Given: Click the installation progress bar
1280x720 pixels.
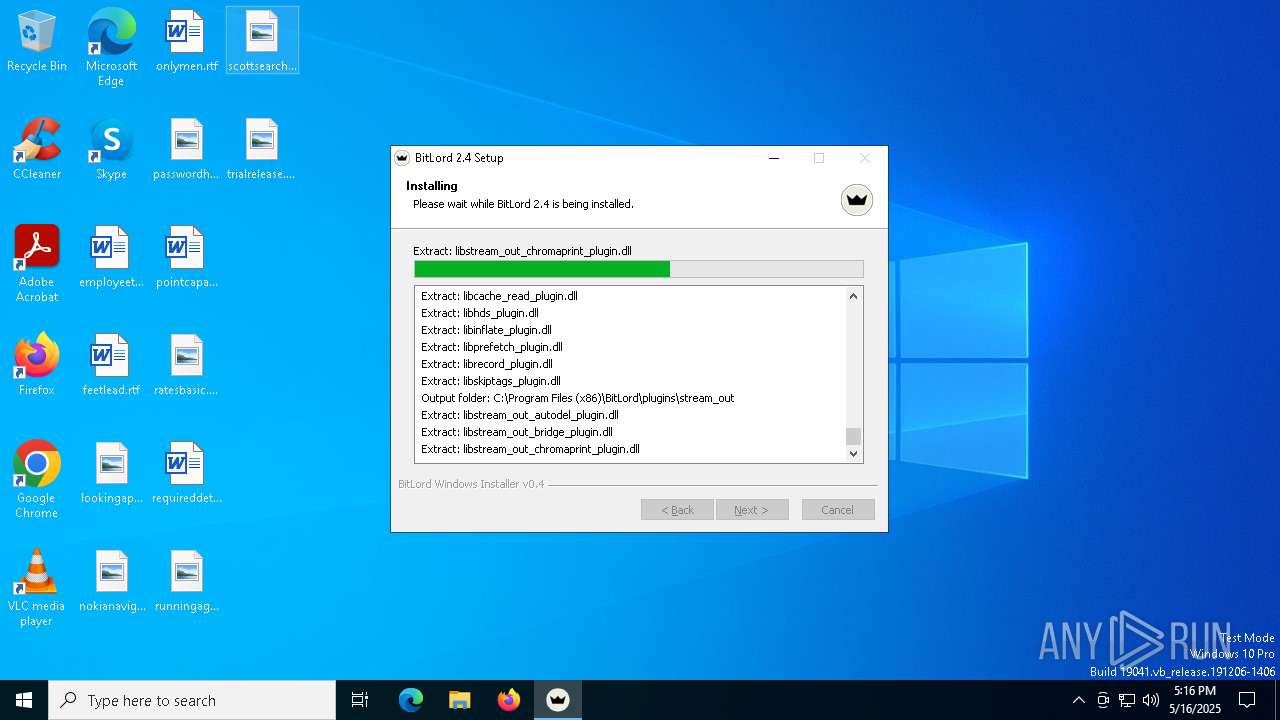Looking at the screenshot, I should pyautogui.click(x=639, y=269).
